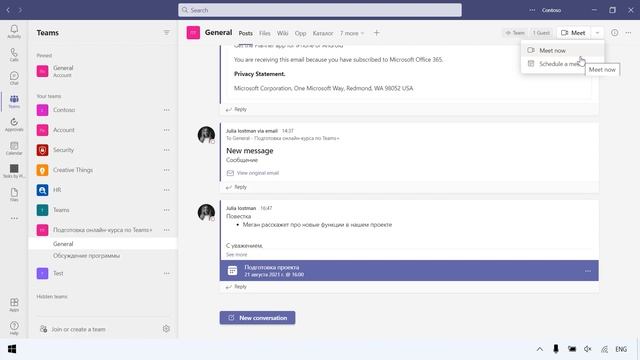Screen dimensions: 640x360
Task: Show hidden tray icons chevron
Action: pyautogui.click(x=540, y=349)
